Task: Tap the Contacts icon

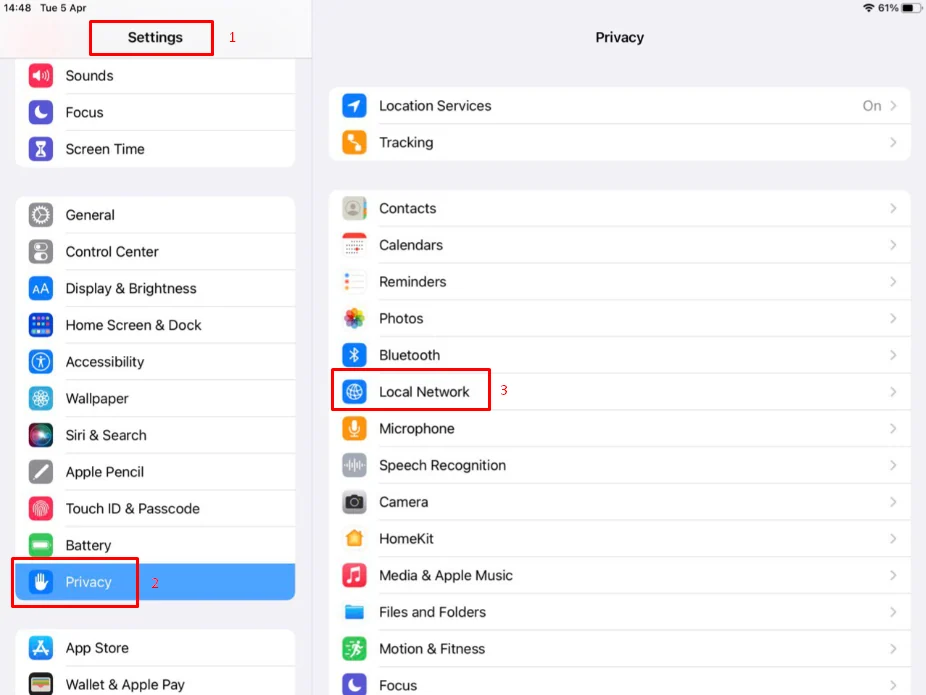Action: [354, 208]
